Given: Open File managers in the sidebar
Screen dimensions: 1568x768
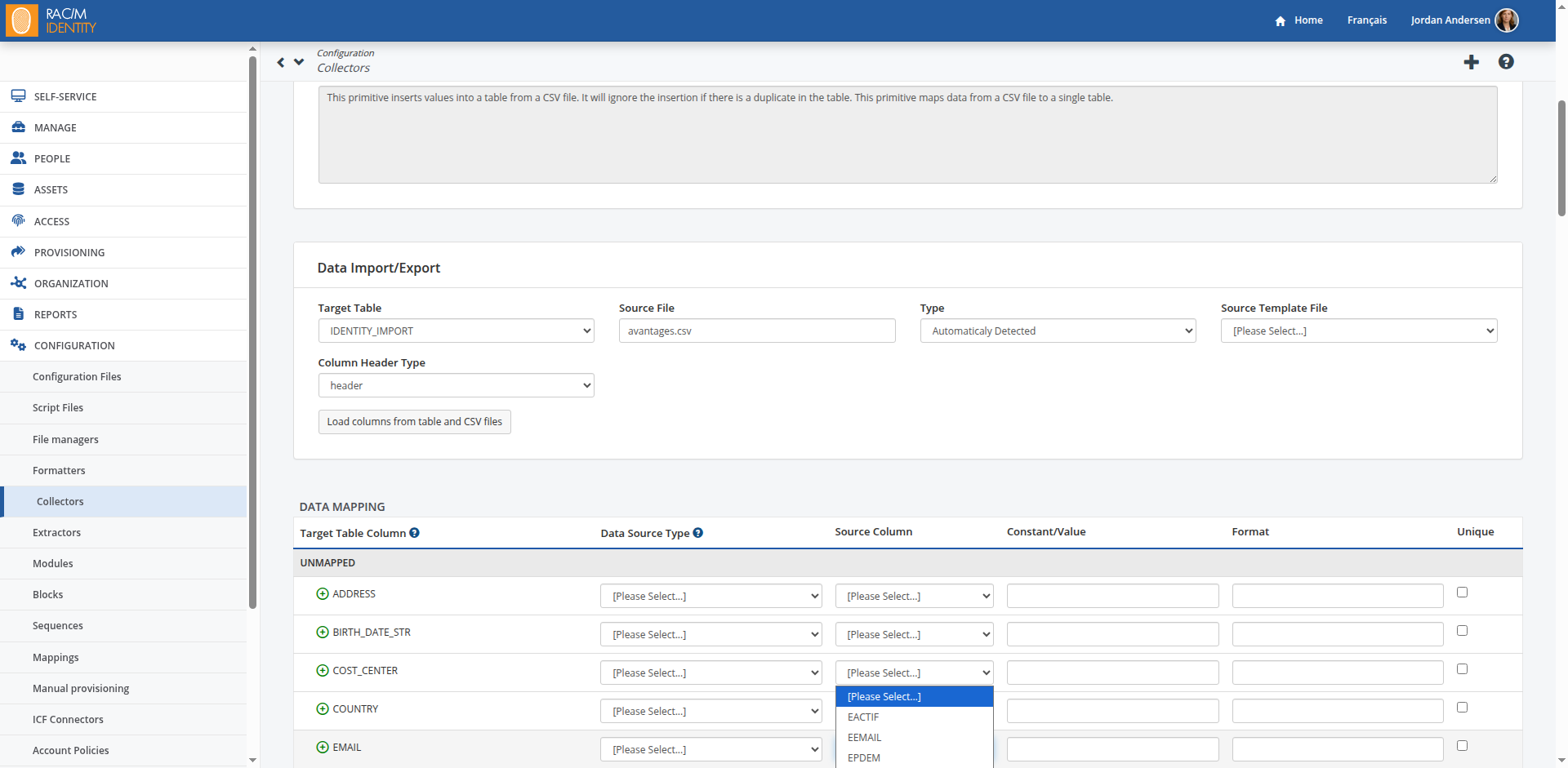Looking at the screenshot, I should 123,439.
